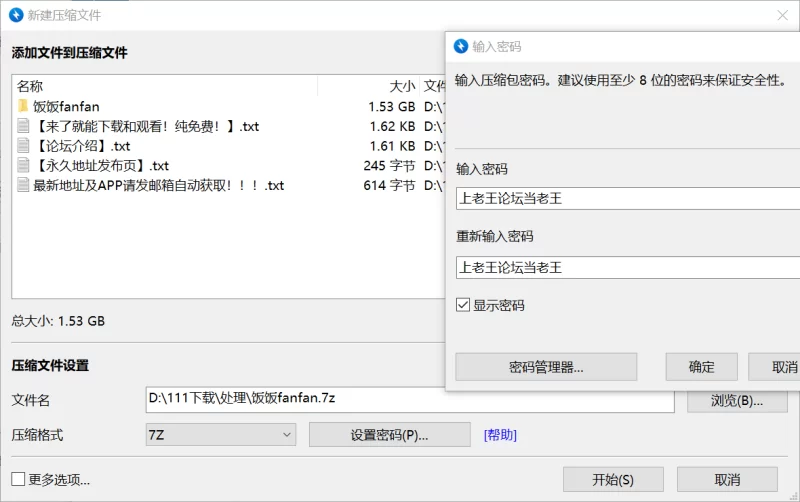Click the Bandizip logo in the main title bar
The image size is (800, 502).
tap(16, 15)
